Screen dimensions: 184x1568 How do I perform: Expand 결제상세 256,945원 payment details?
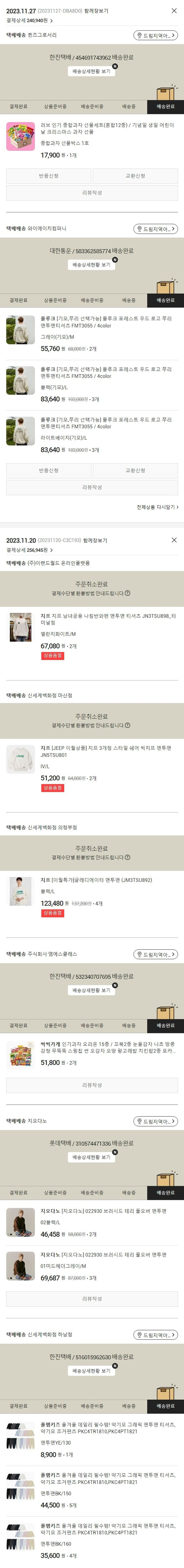[51, 550]
